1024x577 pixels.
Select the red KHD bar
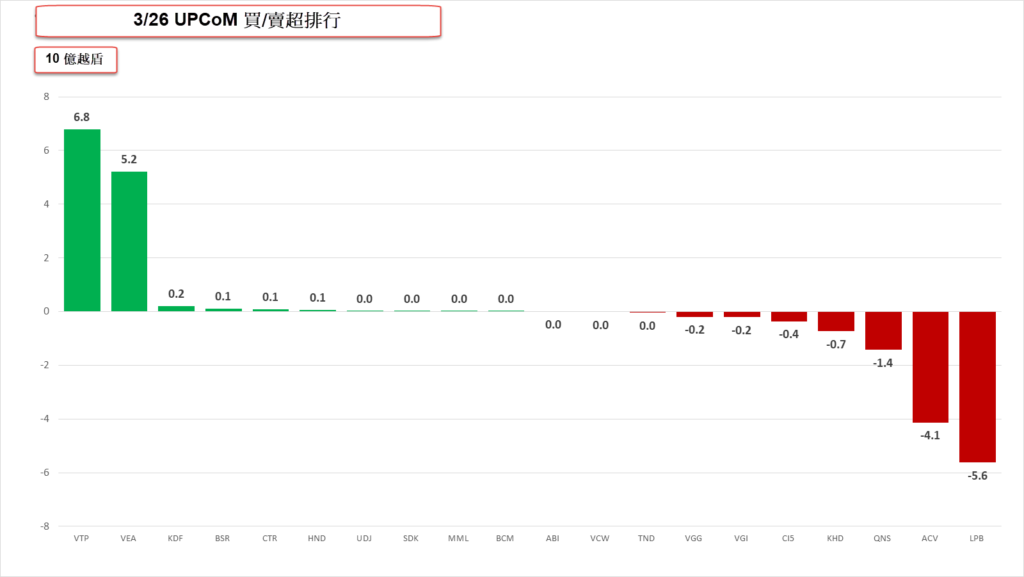coord(836,321)
